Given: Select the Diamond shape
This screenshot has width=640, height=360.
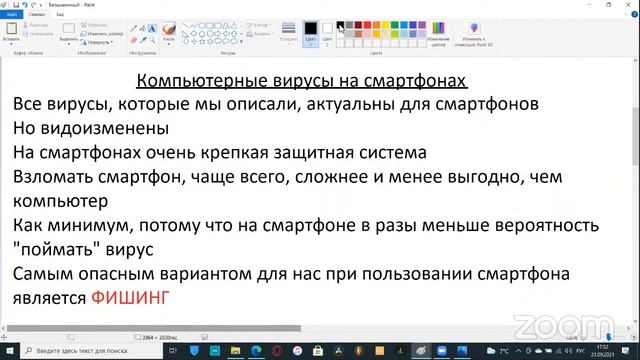Looking at the screenshot, I should click(194, 33).
